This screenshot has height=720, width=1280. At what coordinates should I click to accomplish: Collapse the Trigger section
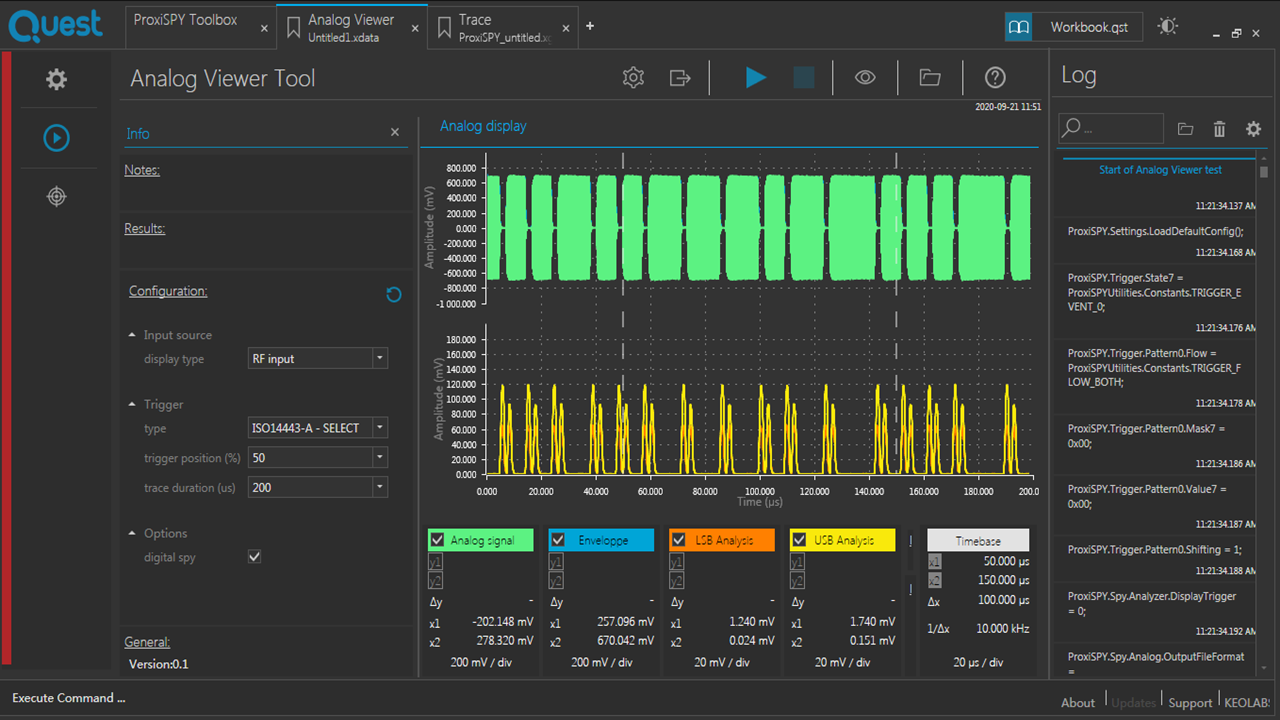point(132,404)
